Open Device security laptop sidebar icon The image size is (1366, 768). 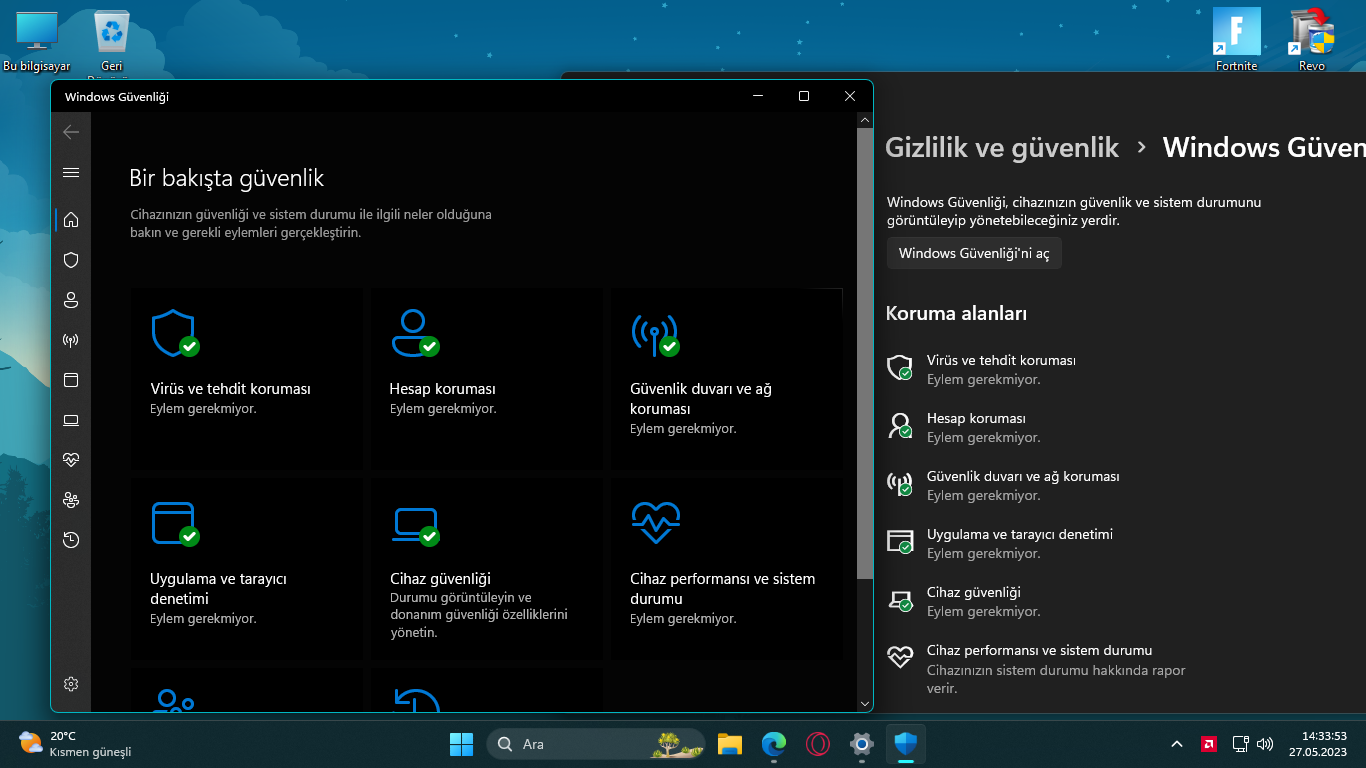click(71, 420)
